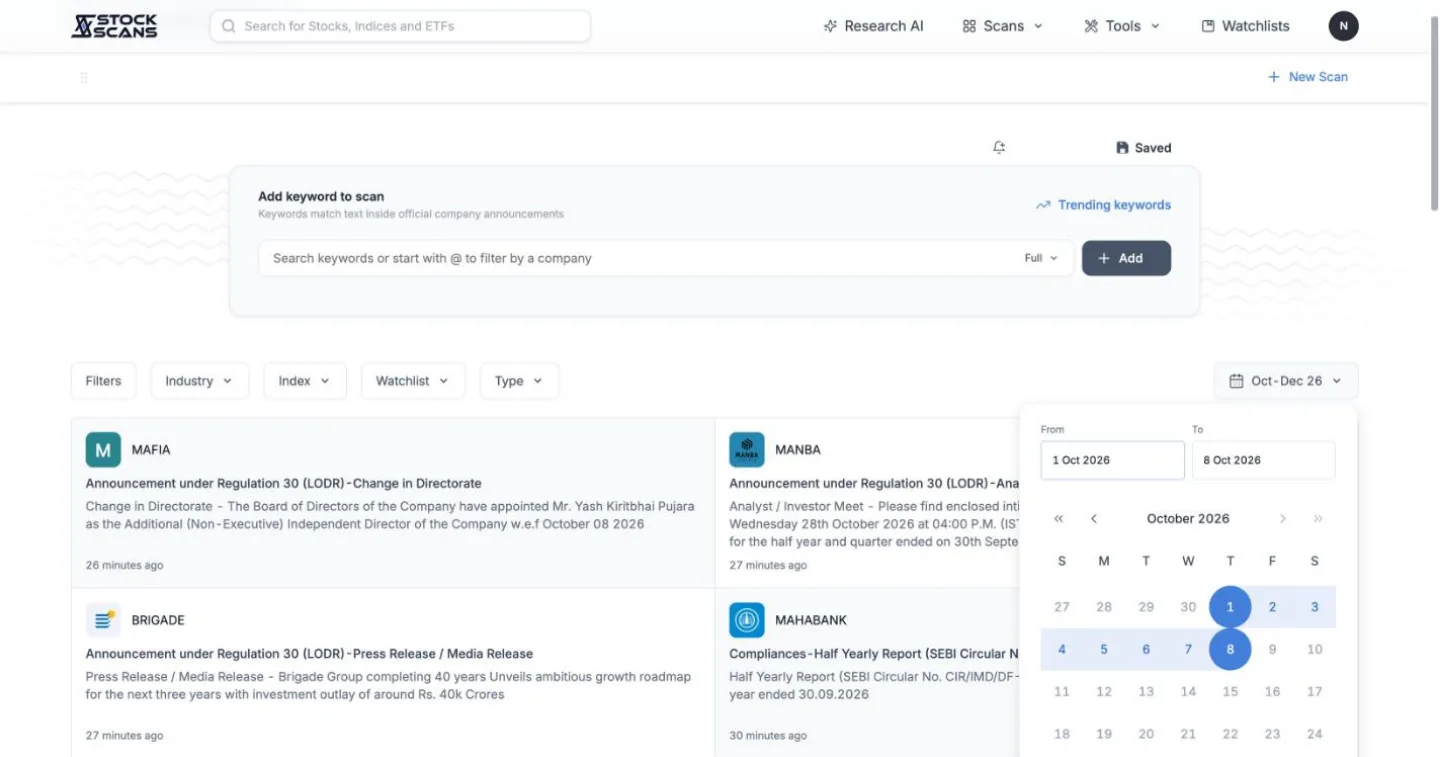Open the Full match-mode dropdown

[1041, 258]
